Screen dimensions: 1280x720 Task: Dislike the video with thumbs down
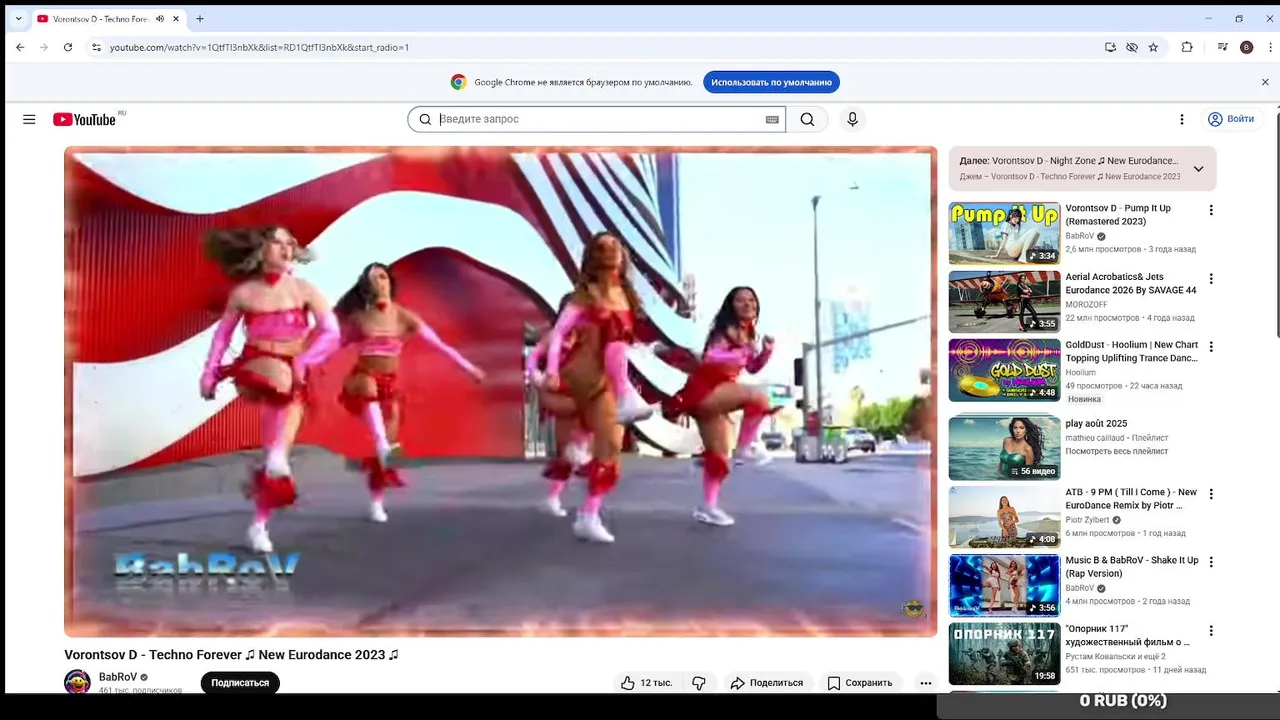pyautogui.click(x=699, y=683)
